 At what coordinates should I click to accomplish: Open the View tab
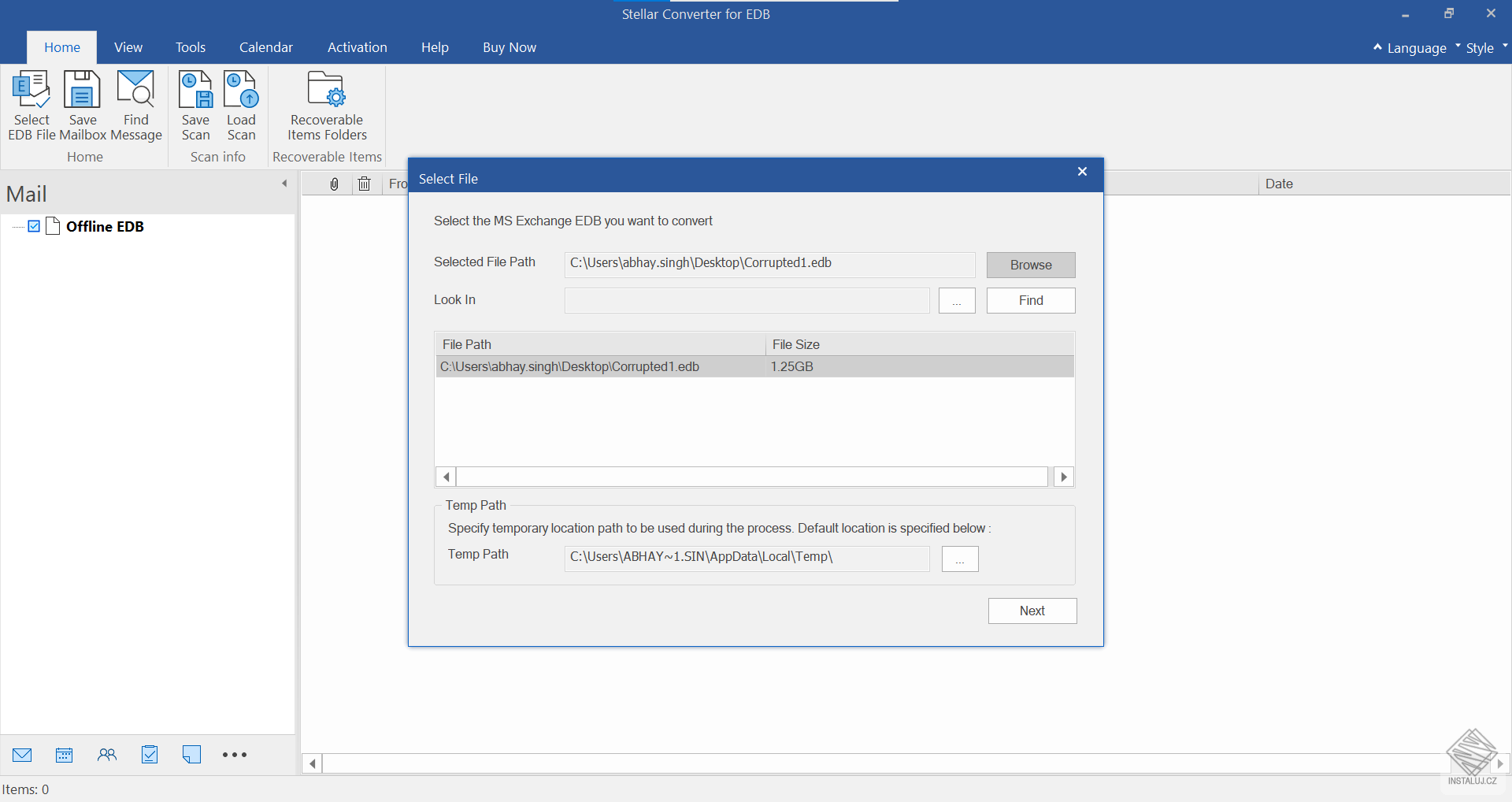point(128,47)
